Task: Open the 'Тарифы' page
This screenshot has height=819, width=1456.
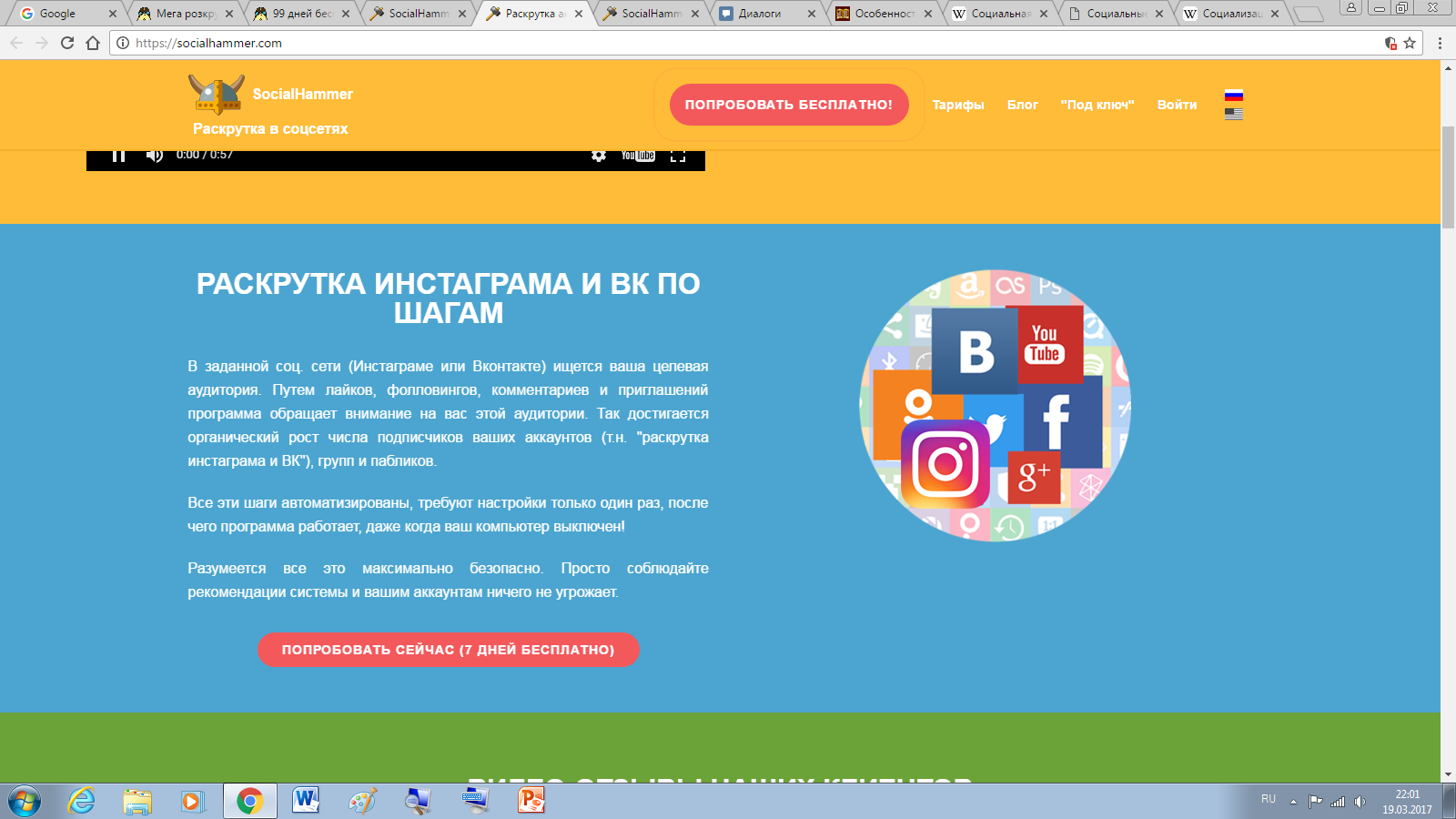Action: 958,105
